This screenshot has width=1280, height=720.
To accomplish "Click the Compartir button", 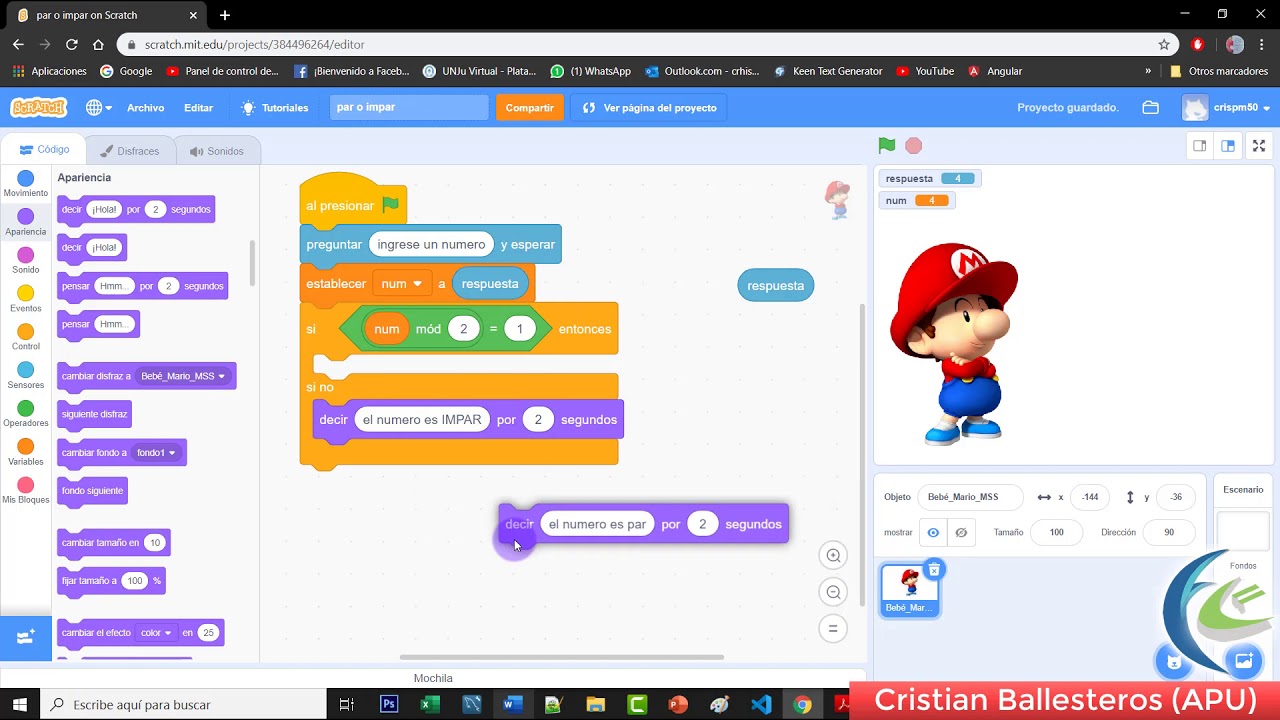I will point(529,107).
